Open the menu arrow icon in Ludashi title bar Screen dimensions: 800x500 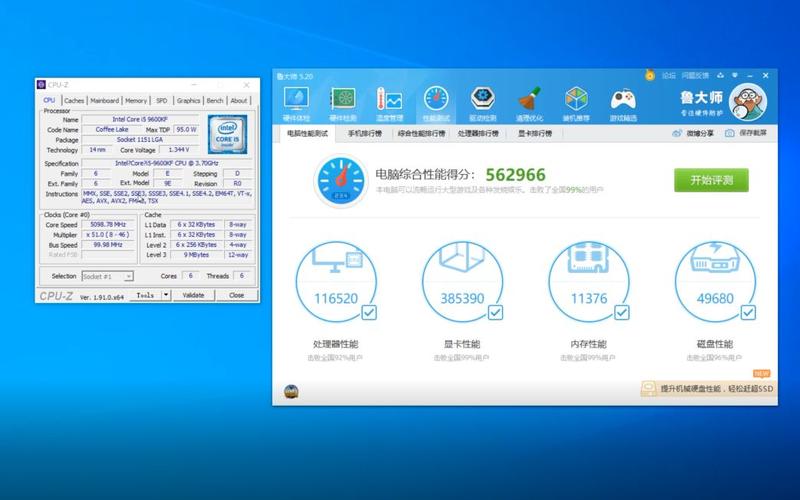pyautogui.click(x=735, y=76)
